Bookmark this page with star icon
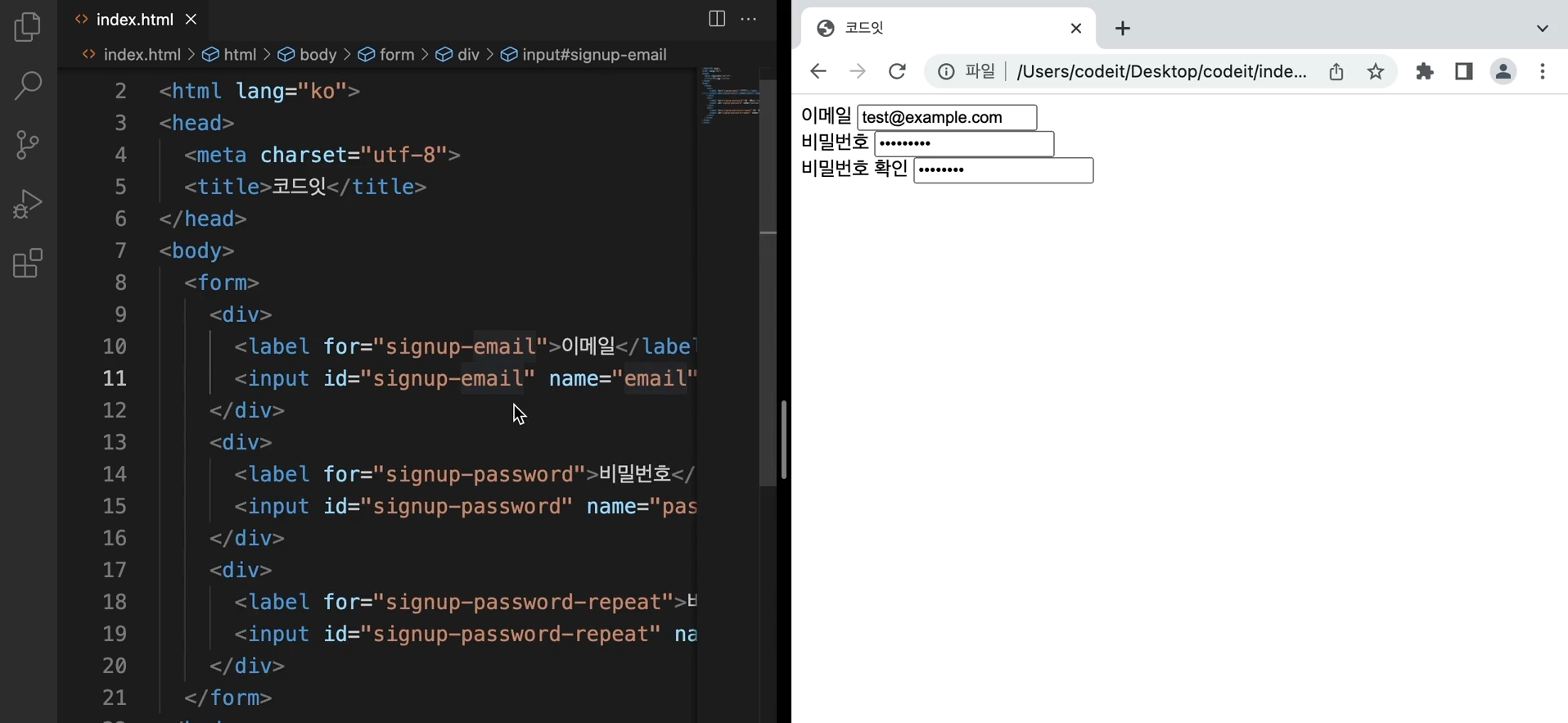The height and width of the screenshot is (723, 1568). [1376, 71]
